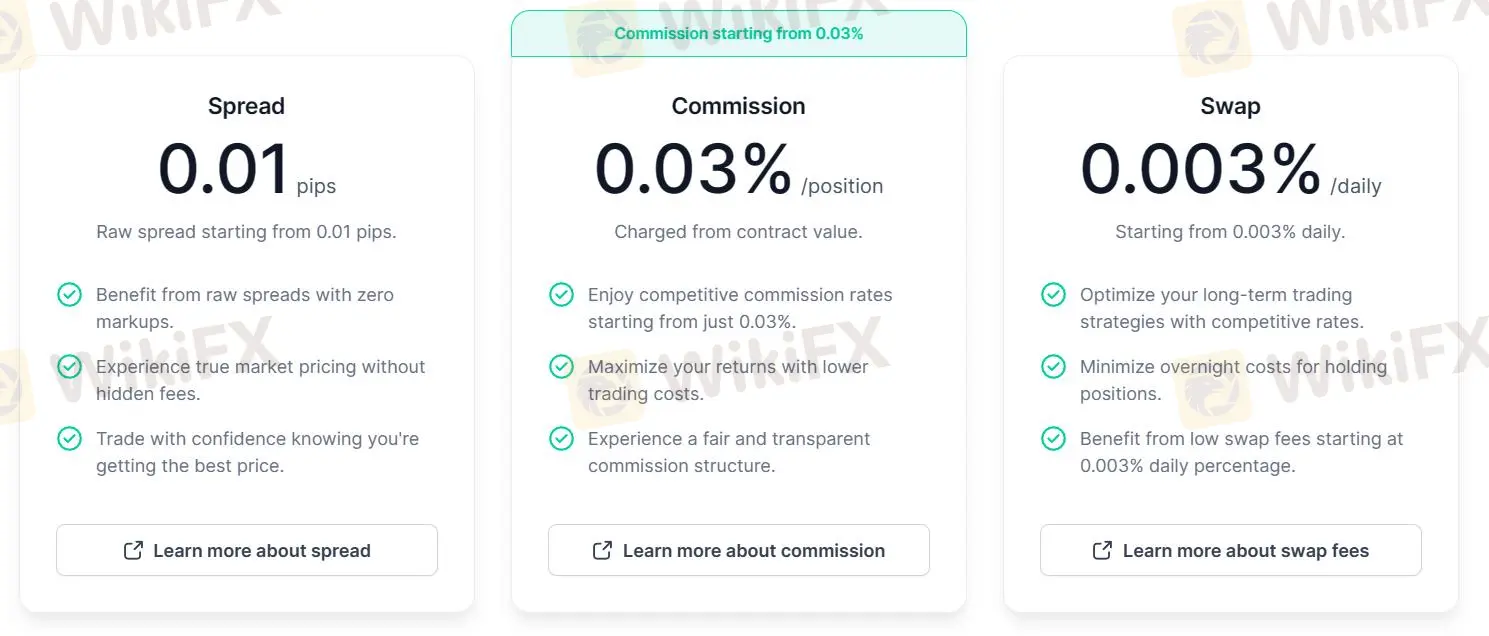Click the external-link icon beside commission
Image resolution: width=1489 pixels, height=636 pixels.
(x=602, y=550)
